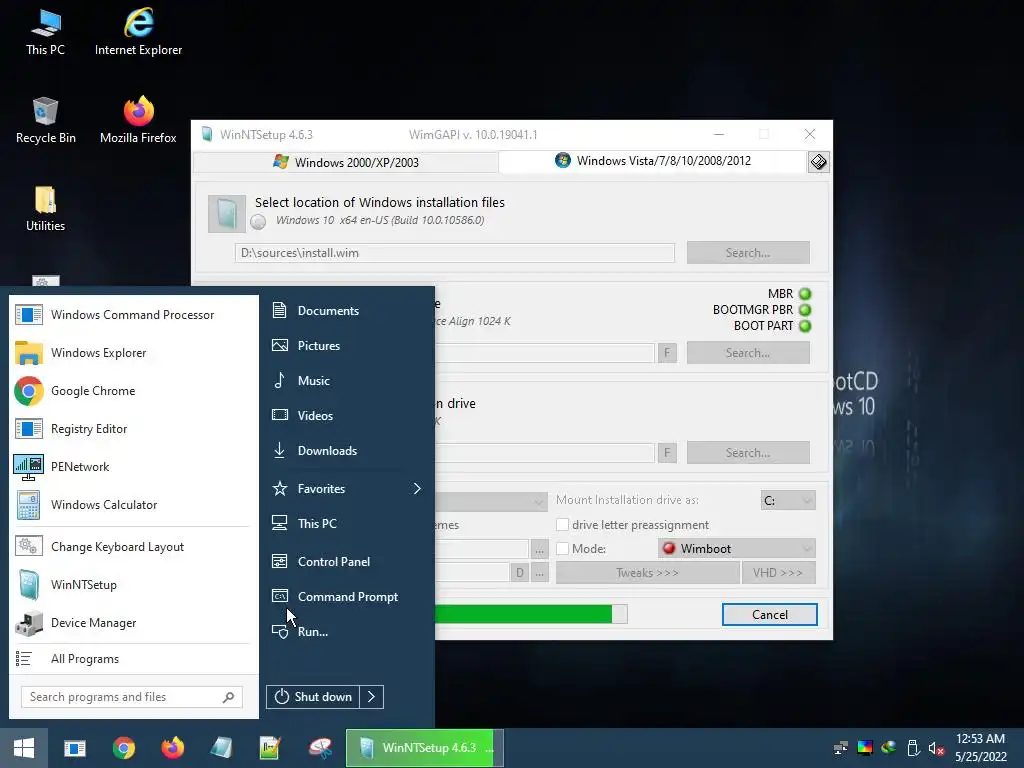The height and width of the screenshot is (768, 1024).
Task: Click the MBR green status indicator
Action: [x=805, y=294]
